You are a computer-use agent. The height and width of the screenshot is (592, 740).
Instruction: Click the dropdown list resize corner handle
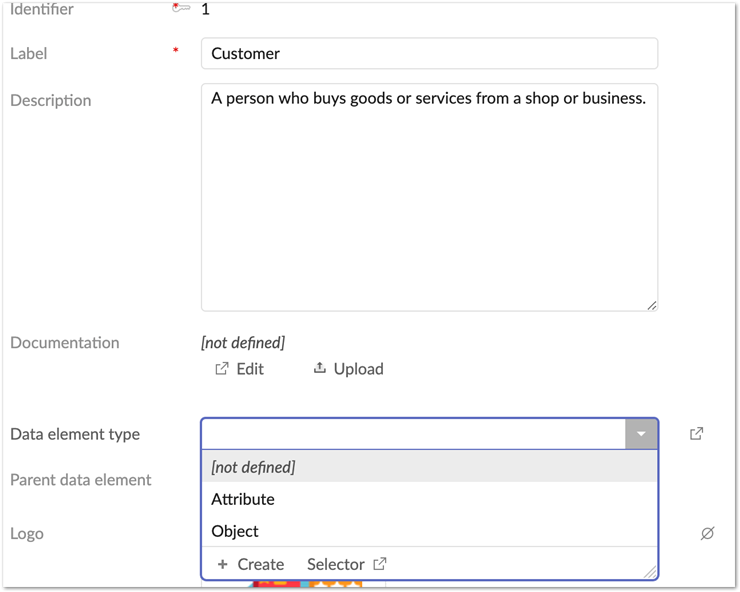[651, 572]
